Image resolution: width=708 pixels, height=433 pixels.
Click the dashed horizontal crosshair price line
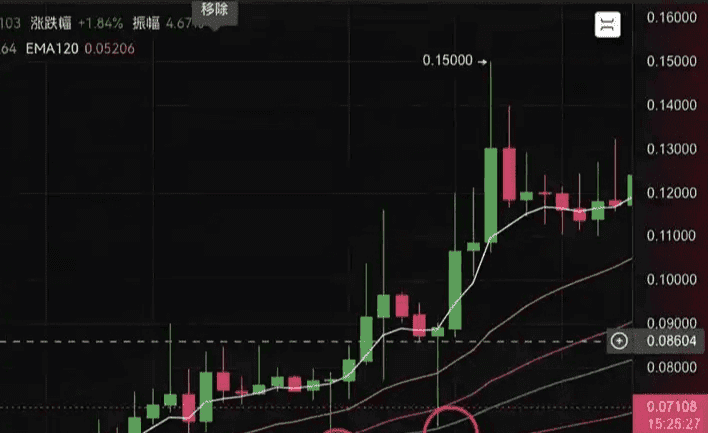tap(303, 342)
